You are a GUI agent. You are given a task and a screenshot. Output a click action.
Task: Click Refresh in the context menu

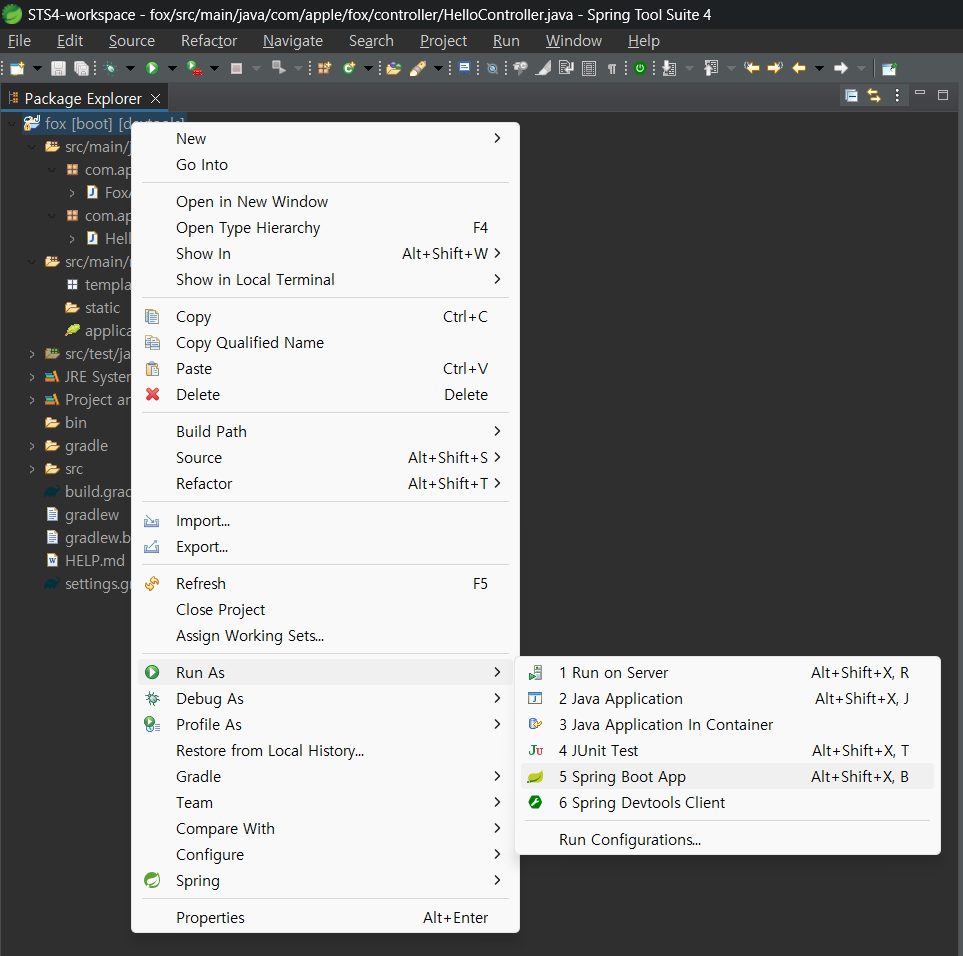tap(326, 584)
